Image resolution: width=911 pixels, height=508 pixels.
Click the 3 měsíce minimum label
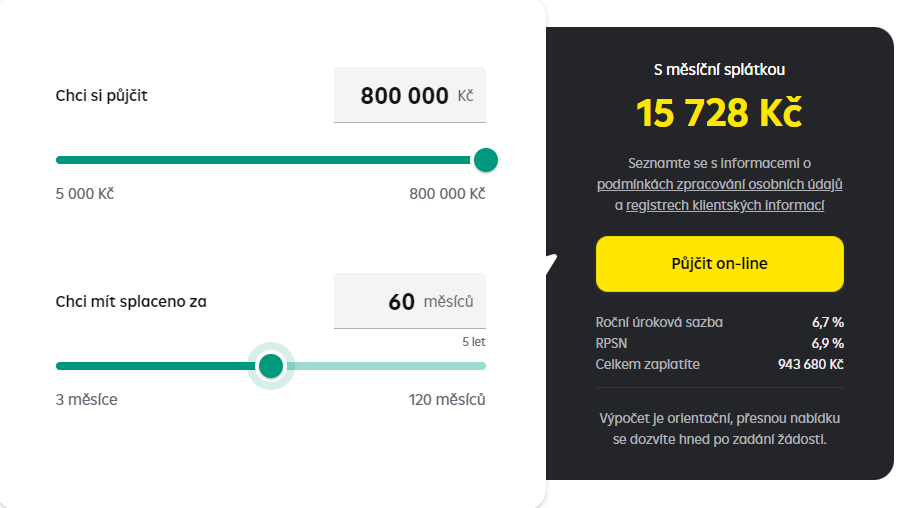(87, 400)
